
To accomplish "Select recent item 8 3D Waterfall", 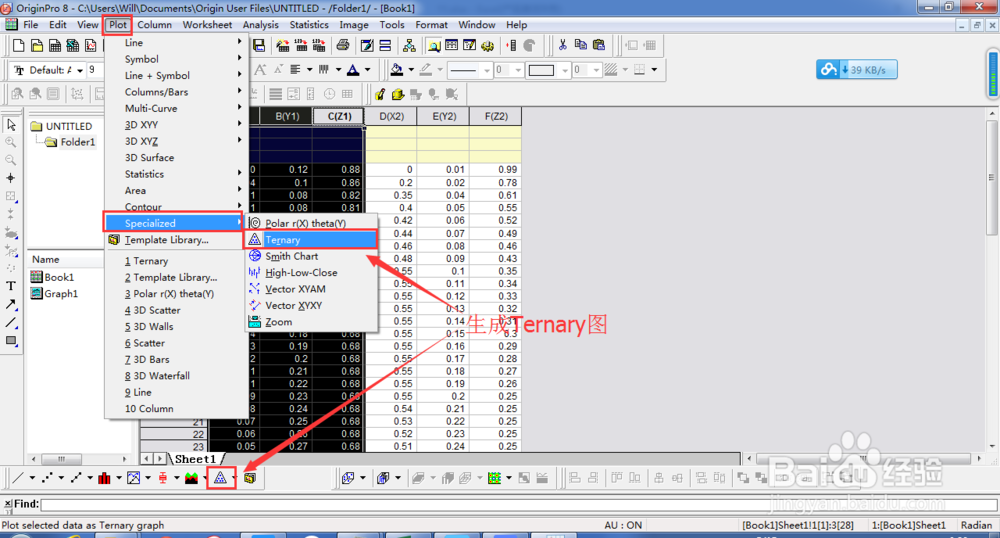I will pyautogui.click(x=177, y=376).
